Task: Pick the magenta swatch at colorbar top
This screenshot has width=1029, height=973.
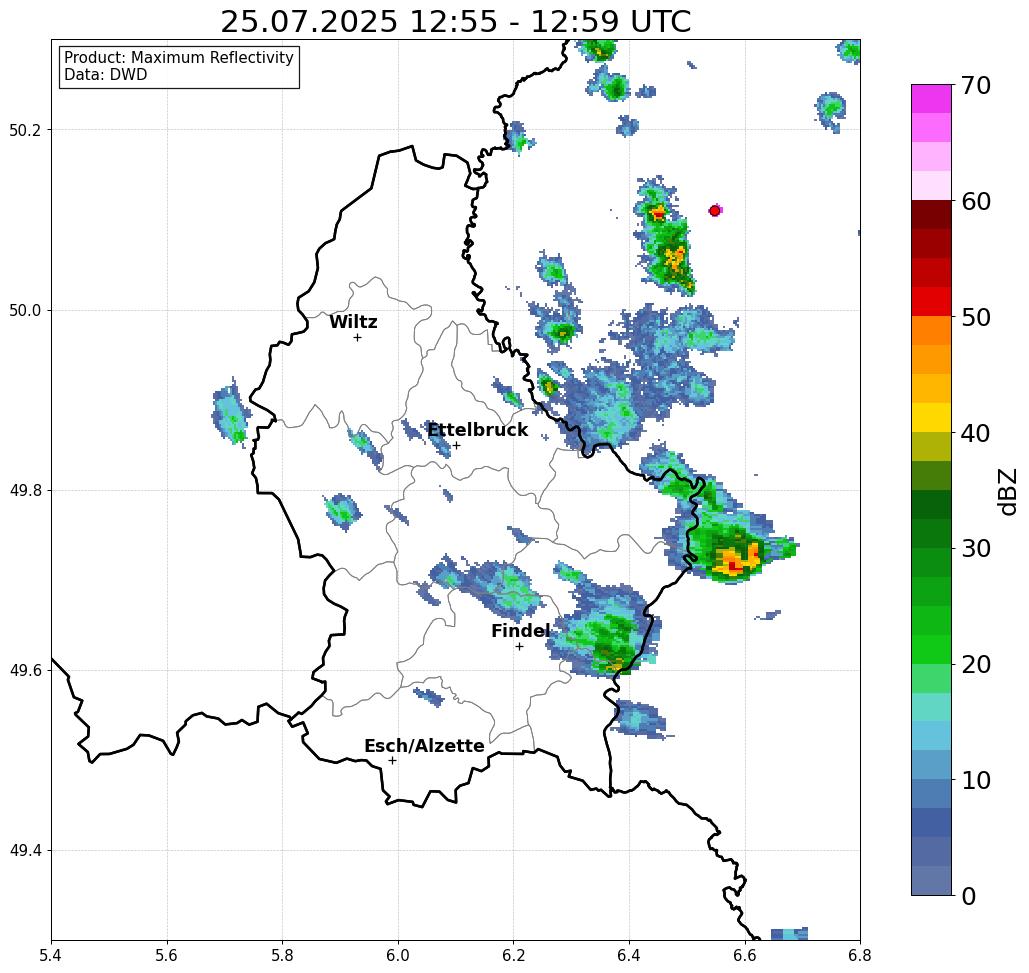Action: [x=931, y=99]
